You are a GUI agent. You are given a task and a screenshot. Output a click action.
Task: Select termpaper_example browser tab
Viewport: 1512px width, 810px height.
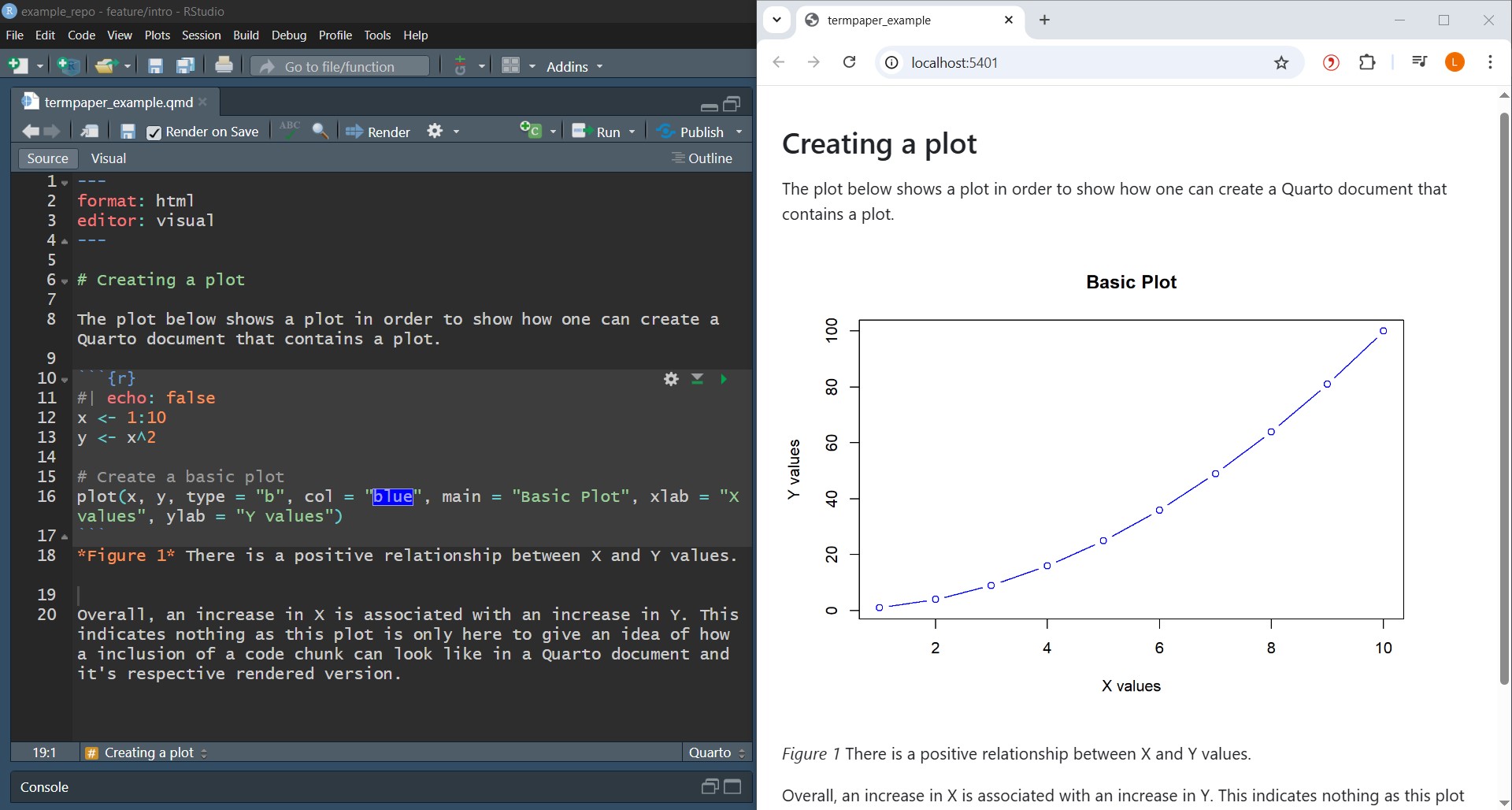[911, 20]
